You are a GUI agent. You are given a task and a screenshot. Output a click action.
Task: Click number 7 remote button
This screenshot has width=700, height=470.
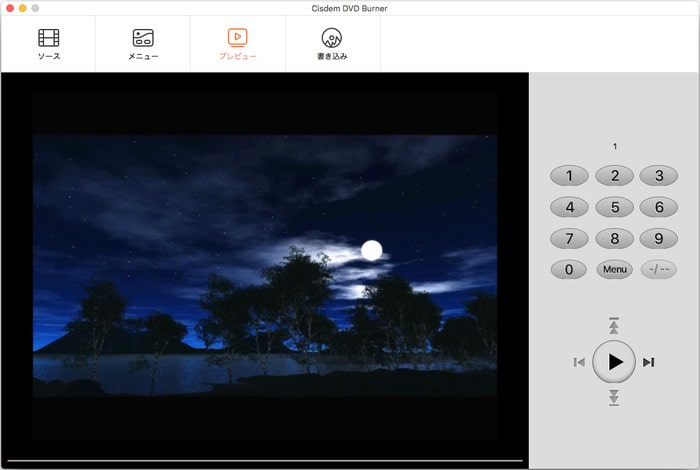[569, 238]
